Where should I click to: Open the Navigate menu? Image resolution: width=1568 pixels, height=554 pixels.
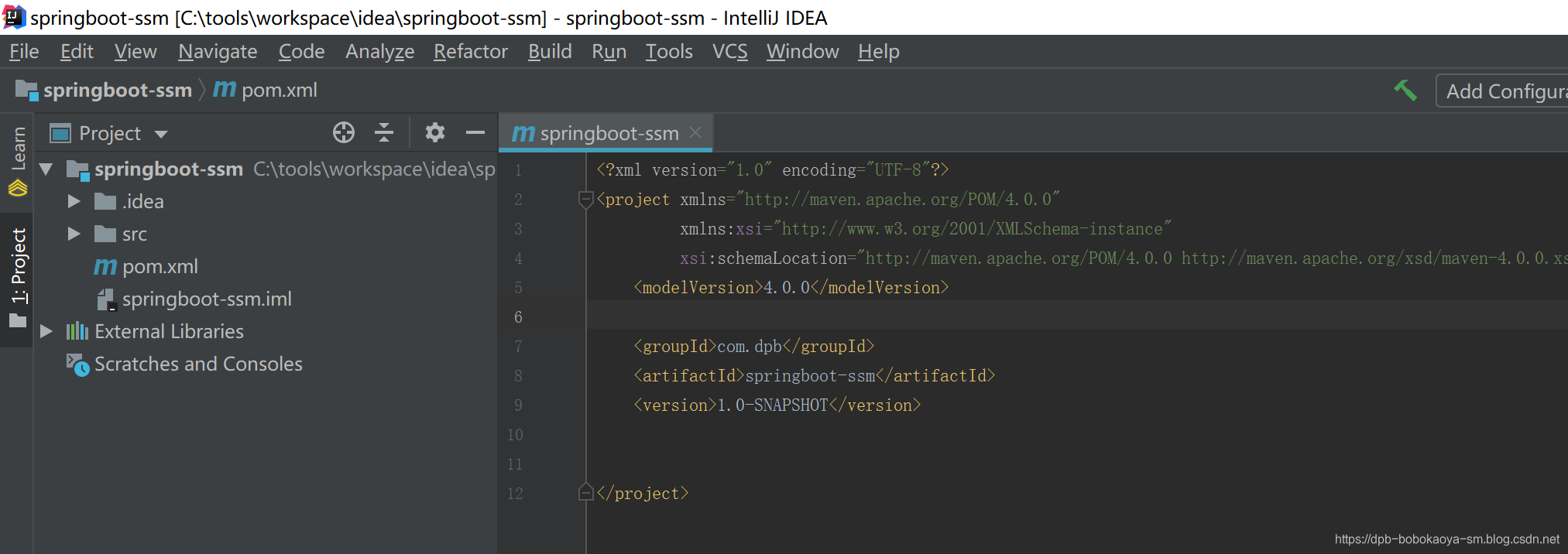coord(218,52)
